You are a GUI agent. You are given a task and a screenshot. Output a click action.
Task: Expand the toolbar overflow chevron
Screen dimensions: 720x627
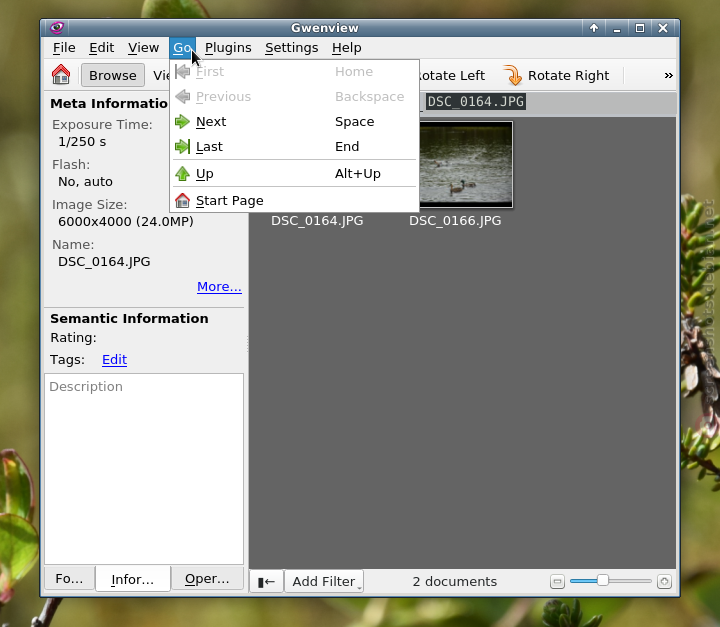pyautogui.click(x=669, y=75)
